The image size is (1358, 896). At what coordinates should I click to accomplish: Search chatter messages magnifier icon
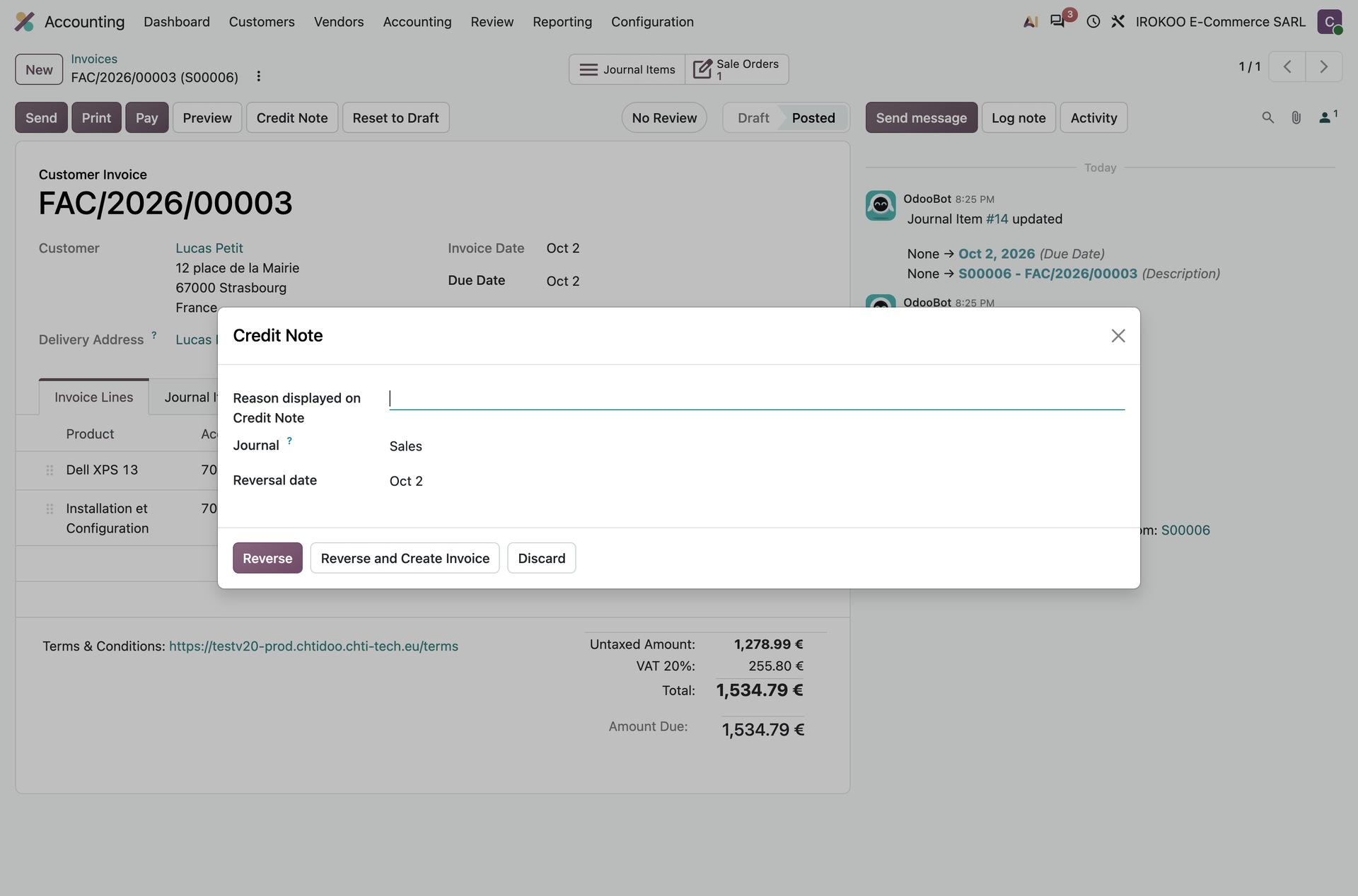[x=1267, y=117]
